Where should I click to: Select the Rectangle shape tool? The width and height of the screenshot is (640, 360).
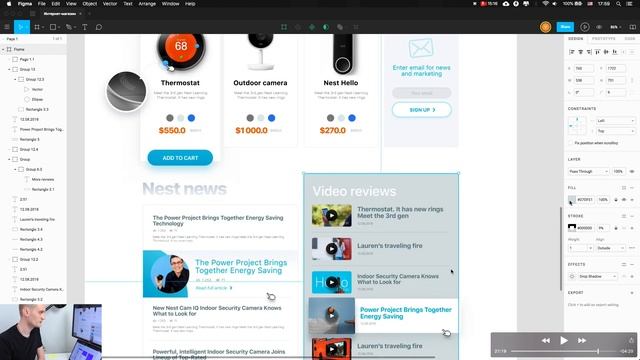coord(53,27)
